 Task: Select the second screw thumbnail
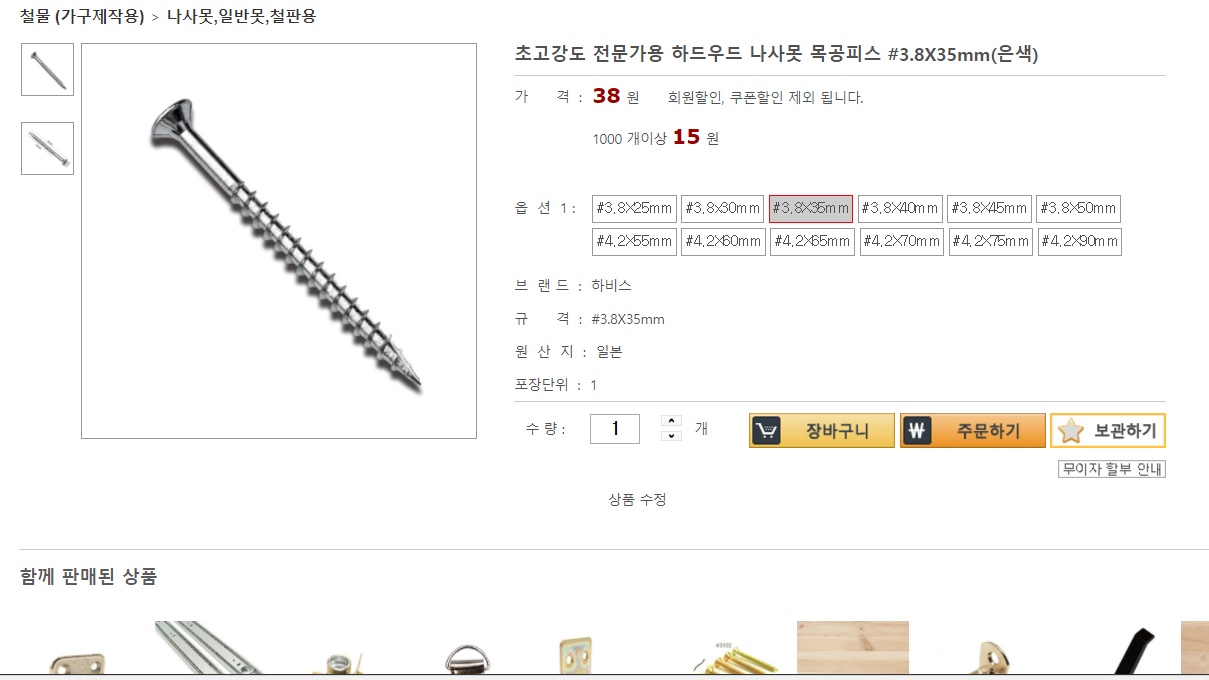(47, 148)
